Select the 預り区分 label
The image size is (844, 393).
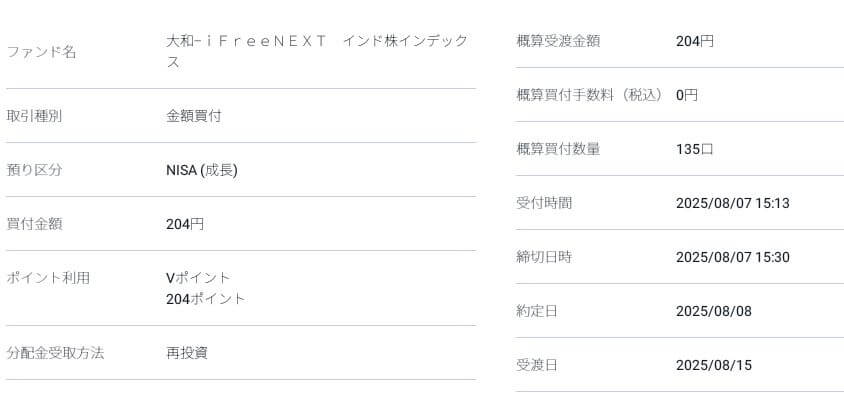[x=34, y=171]
